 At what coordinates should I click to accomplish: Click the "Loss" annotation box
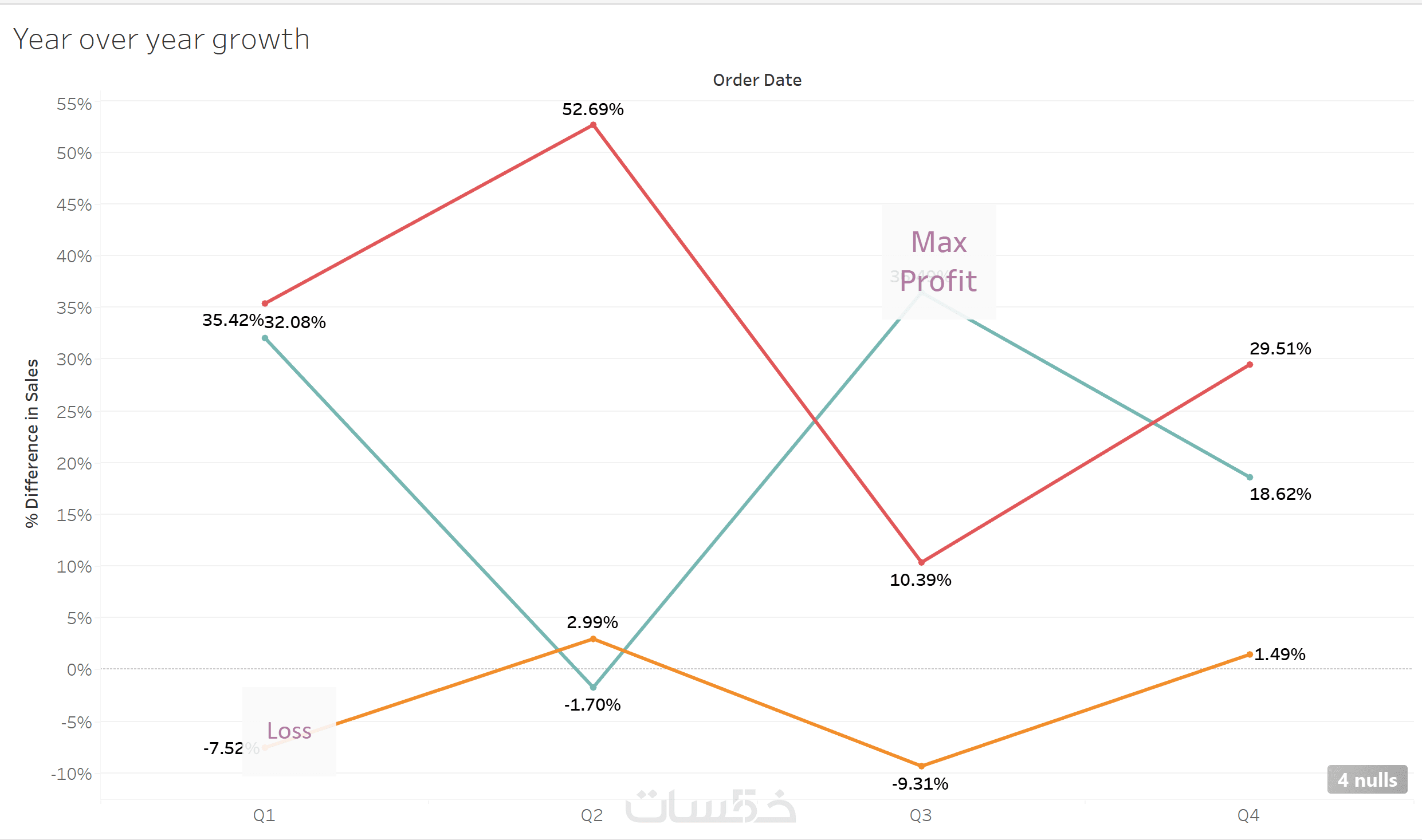click(x=289, y=731)
